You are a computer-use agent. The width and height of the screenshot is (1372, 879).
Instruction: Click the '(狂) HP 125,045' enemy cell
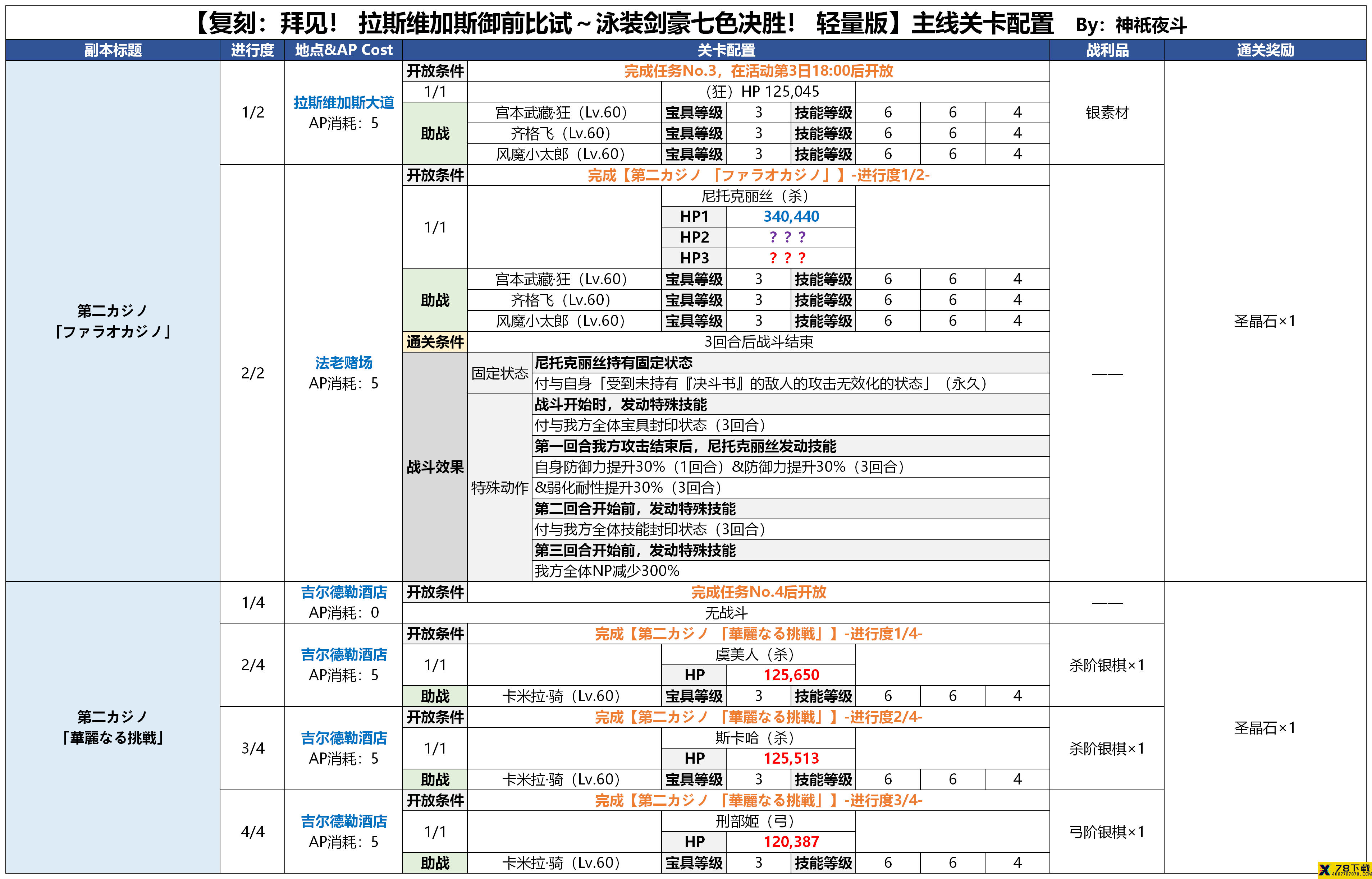(x=758, y=91)
